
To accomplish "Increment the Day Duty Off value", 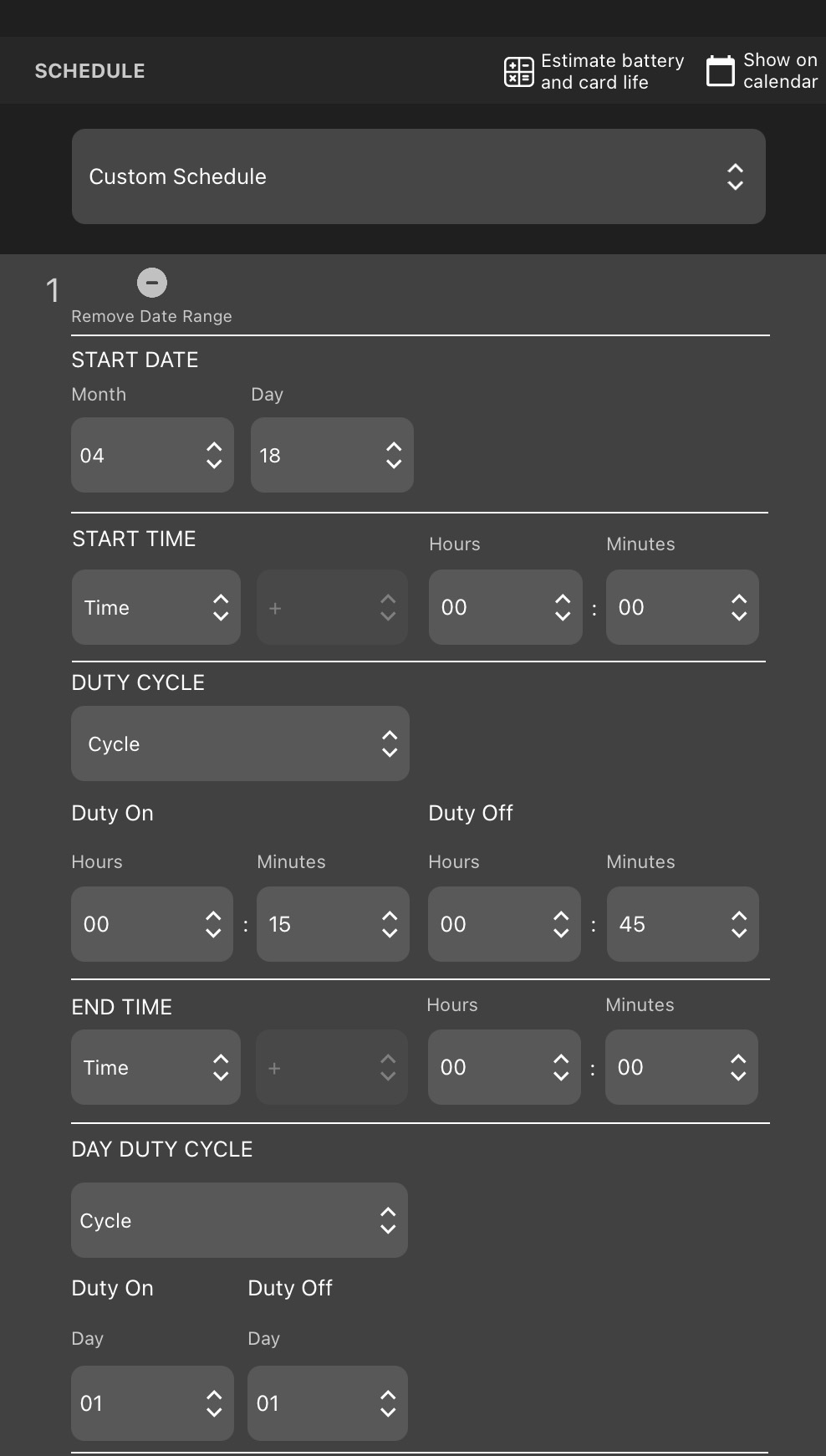I will tap(389, 1393).
